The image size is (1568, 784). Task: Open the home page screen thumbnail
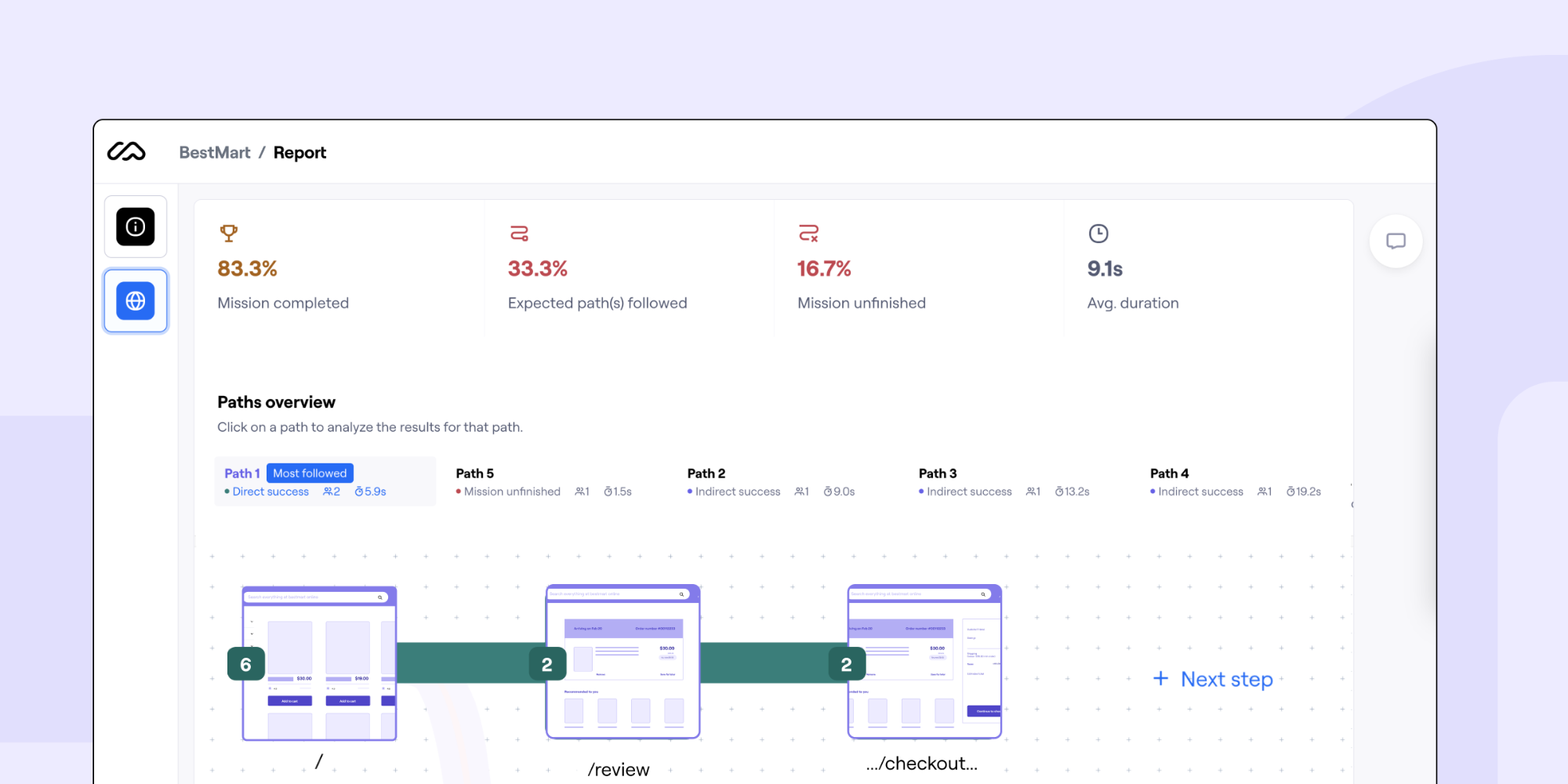pyautogui.click(x=320, y=663)
